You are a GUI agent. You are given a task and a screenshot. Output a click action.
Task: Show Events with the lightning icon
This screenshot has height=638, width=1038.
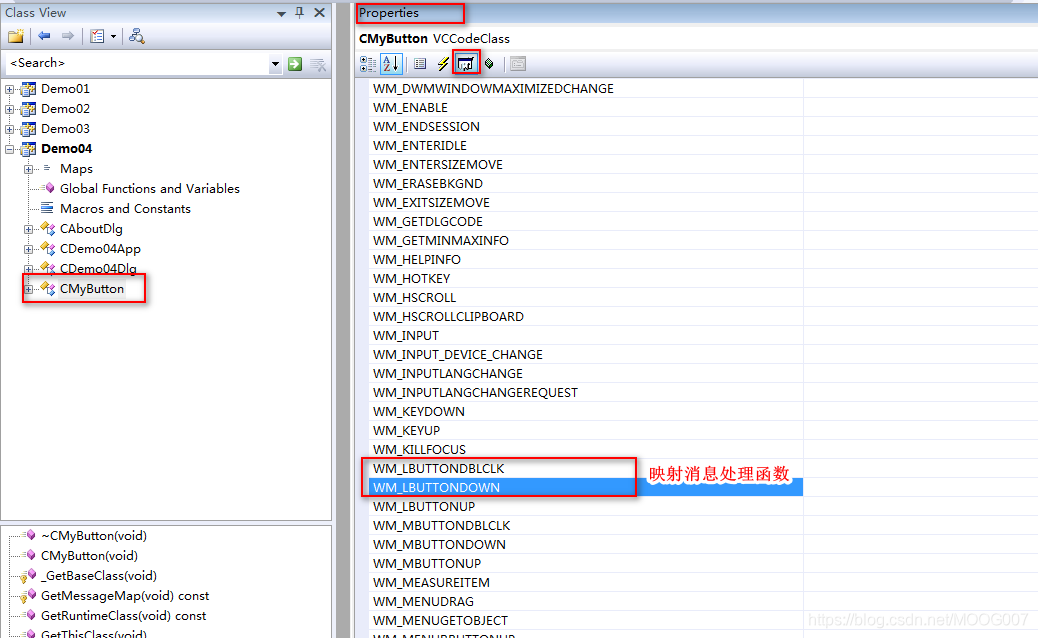click(443, 64)
